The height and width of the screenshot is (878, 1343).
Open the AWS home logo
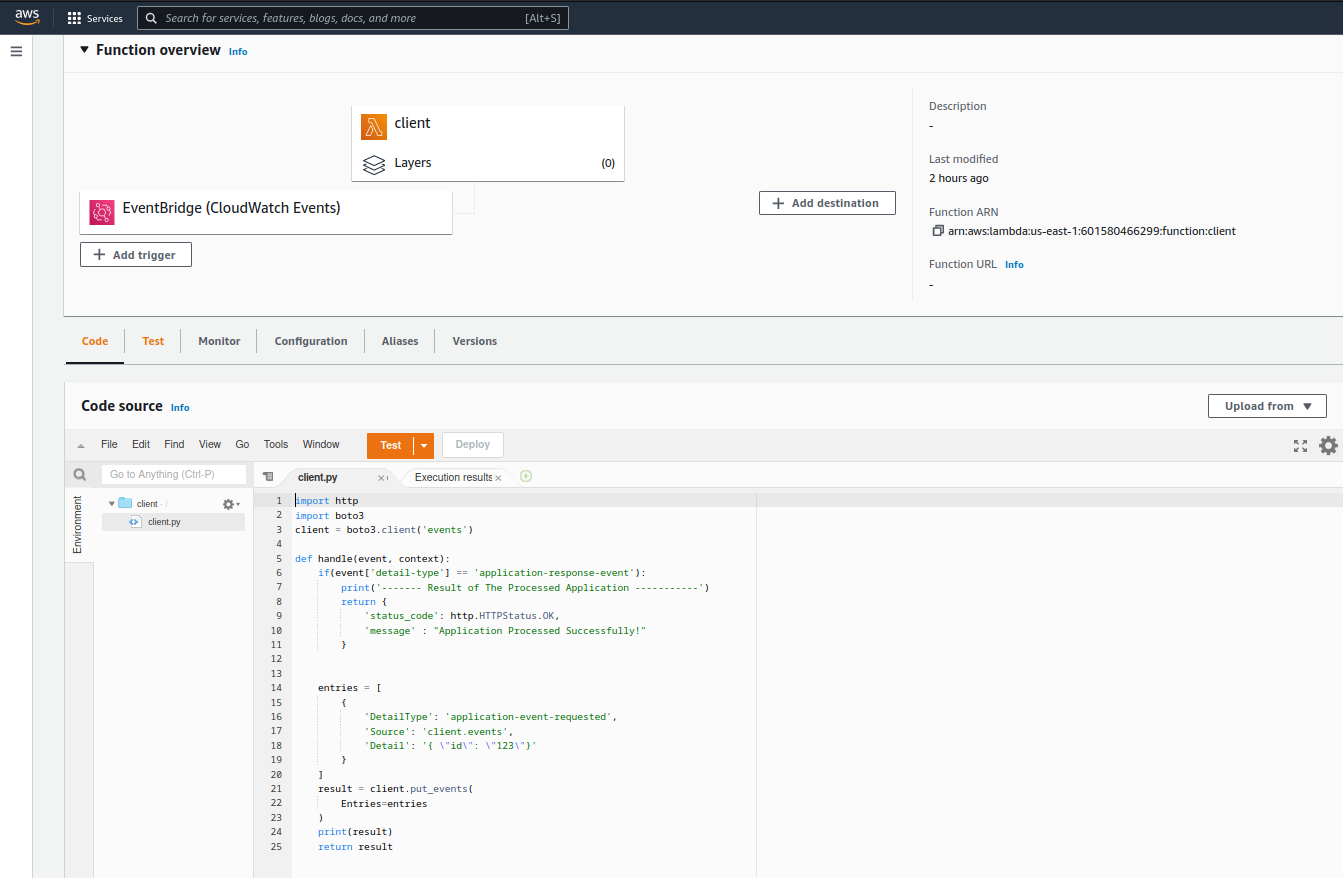point(26,18)
